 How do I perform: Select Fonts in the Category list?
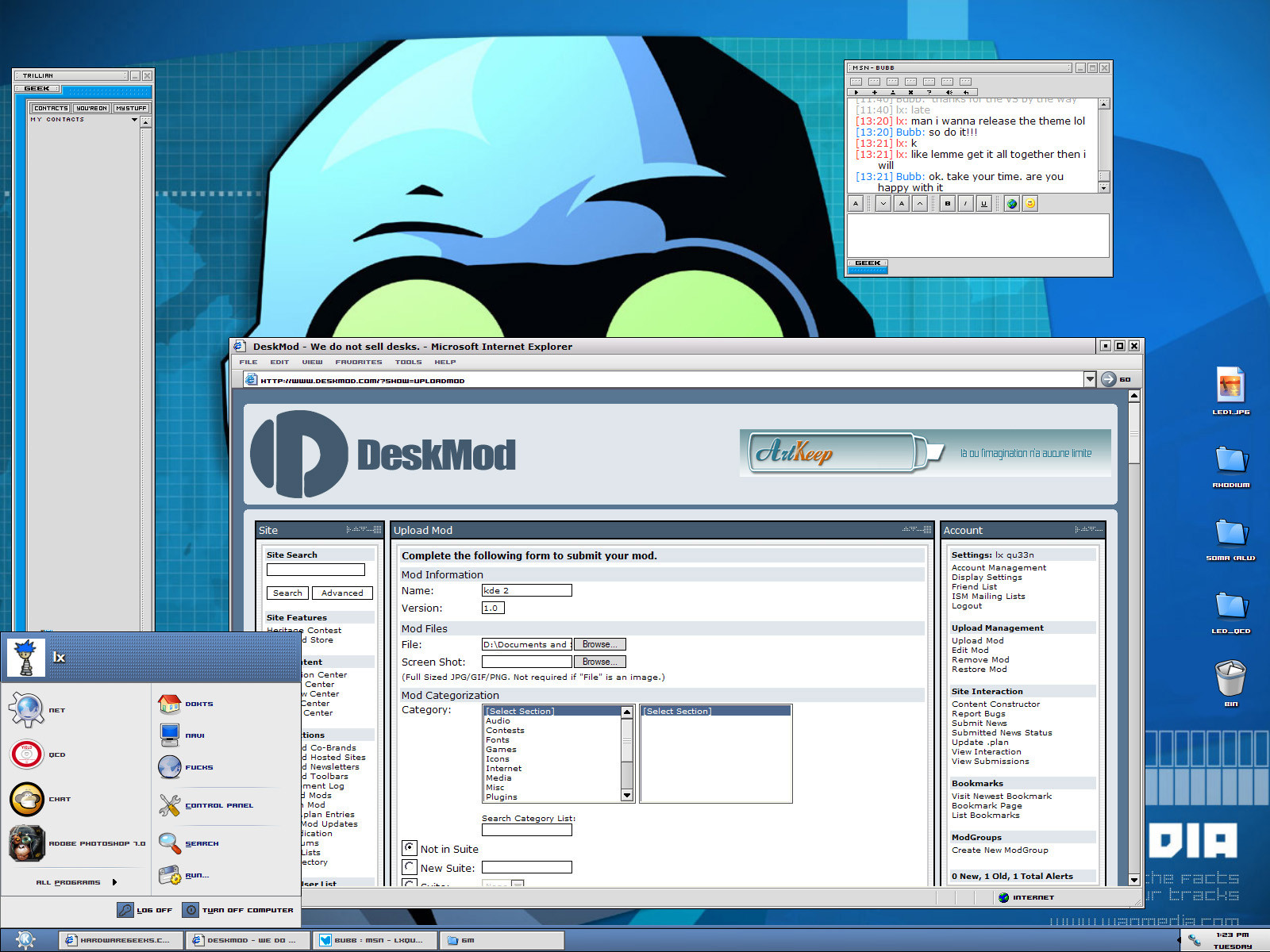coord(498,739)
